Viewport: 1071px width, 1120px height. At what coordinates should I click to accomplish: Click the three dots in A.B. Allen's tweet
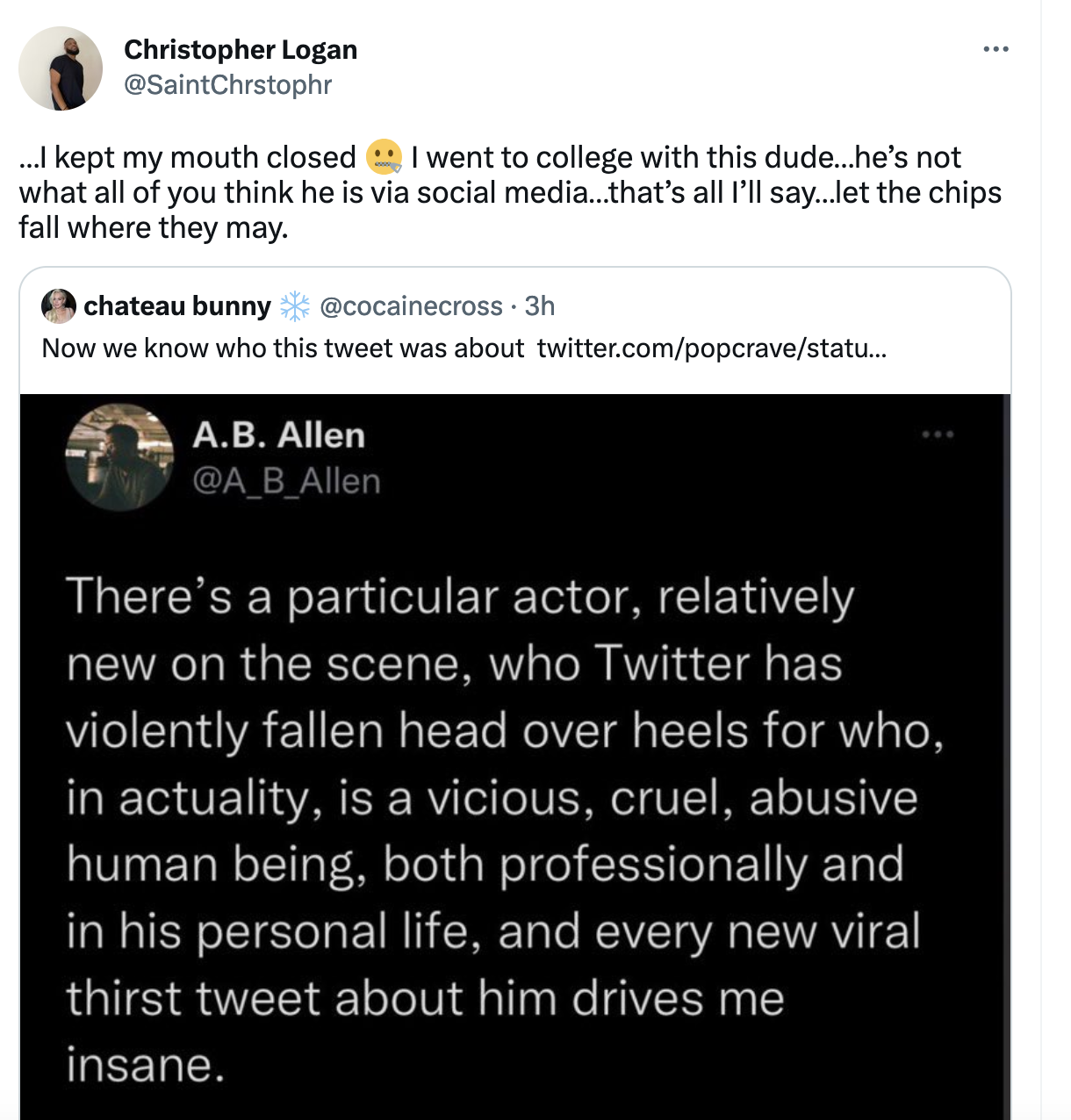(x=938, y=434)
